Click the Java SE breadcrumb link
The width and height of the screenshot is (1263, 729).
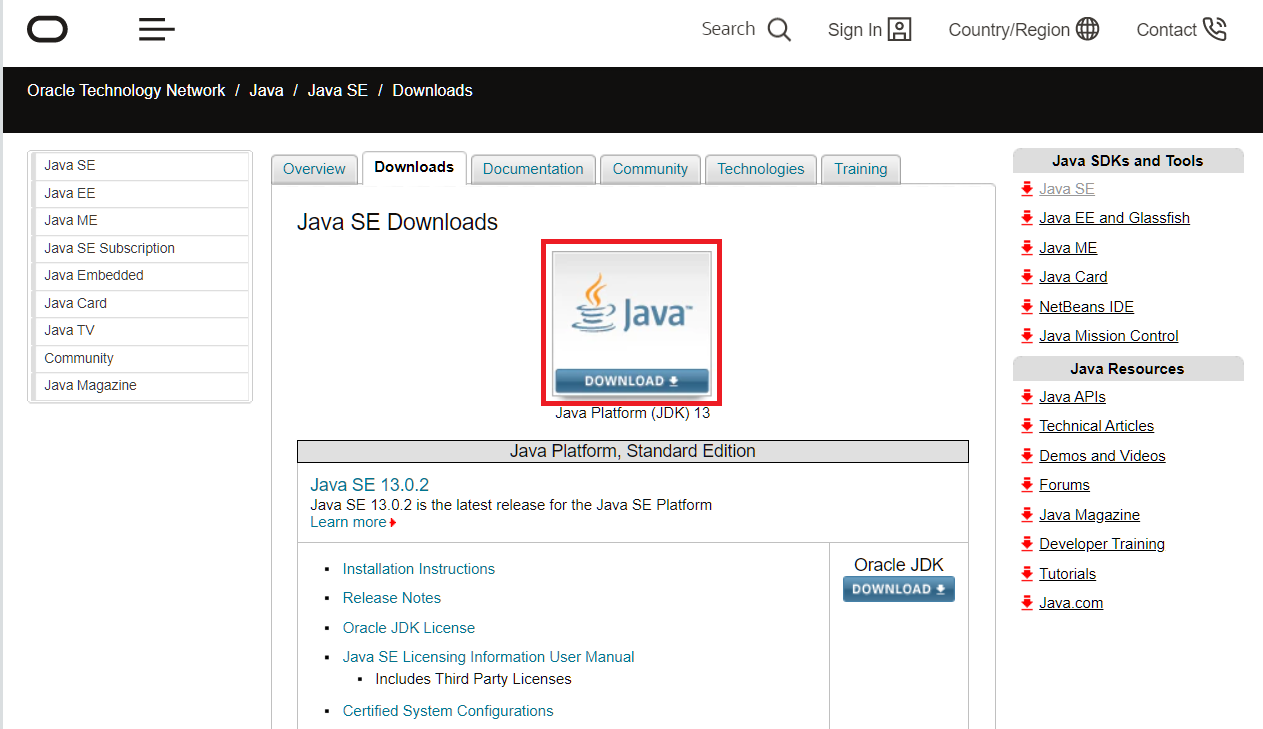(x=338, y=90)
